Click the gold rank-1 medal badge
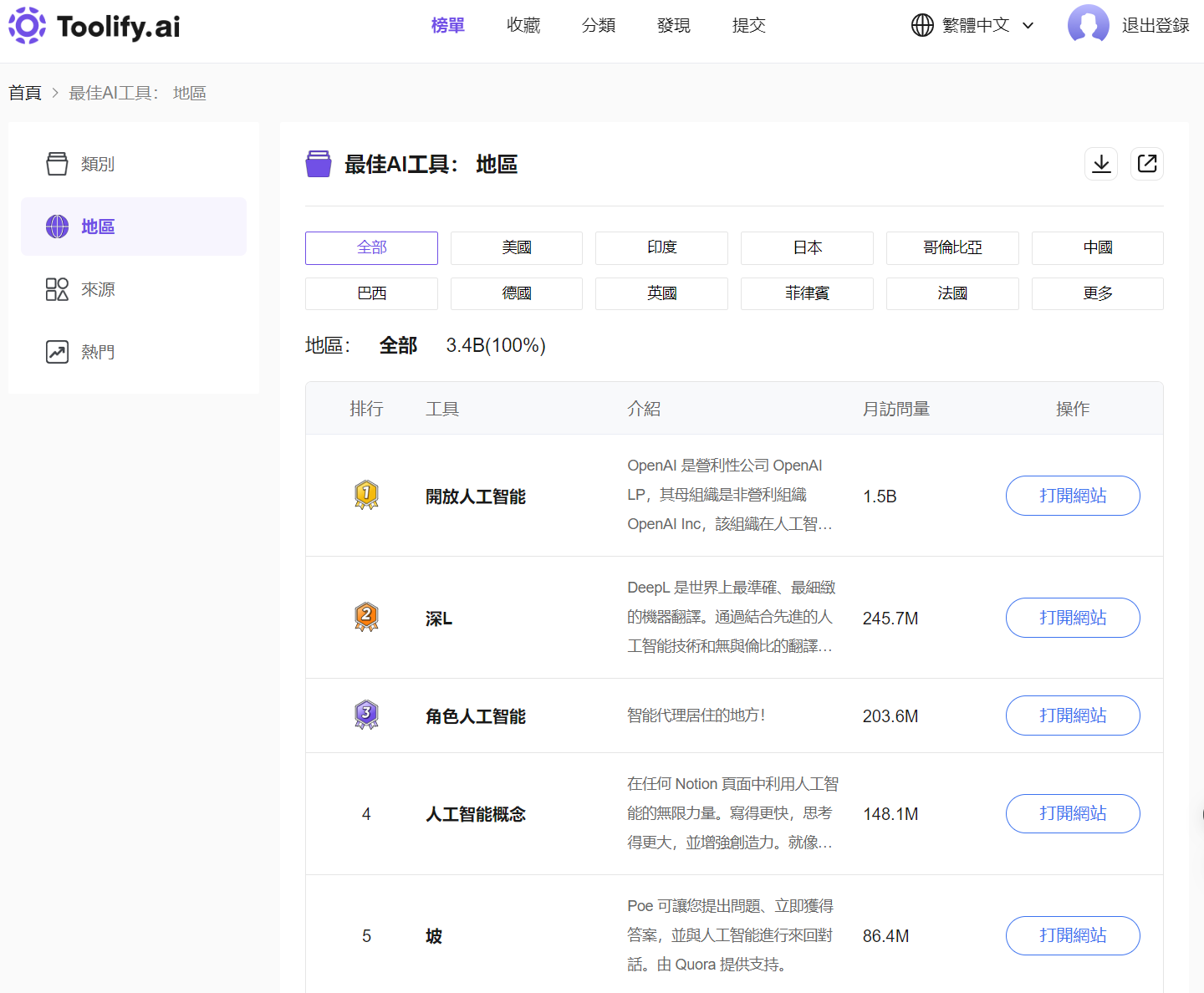 366,494
